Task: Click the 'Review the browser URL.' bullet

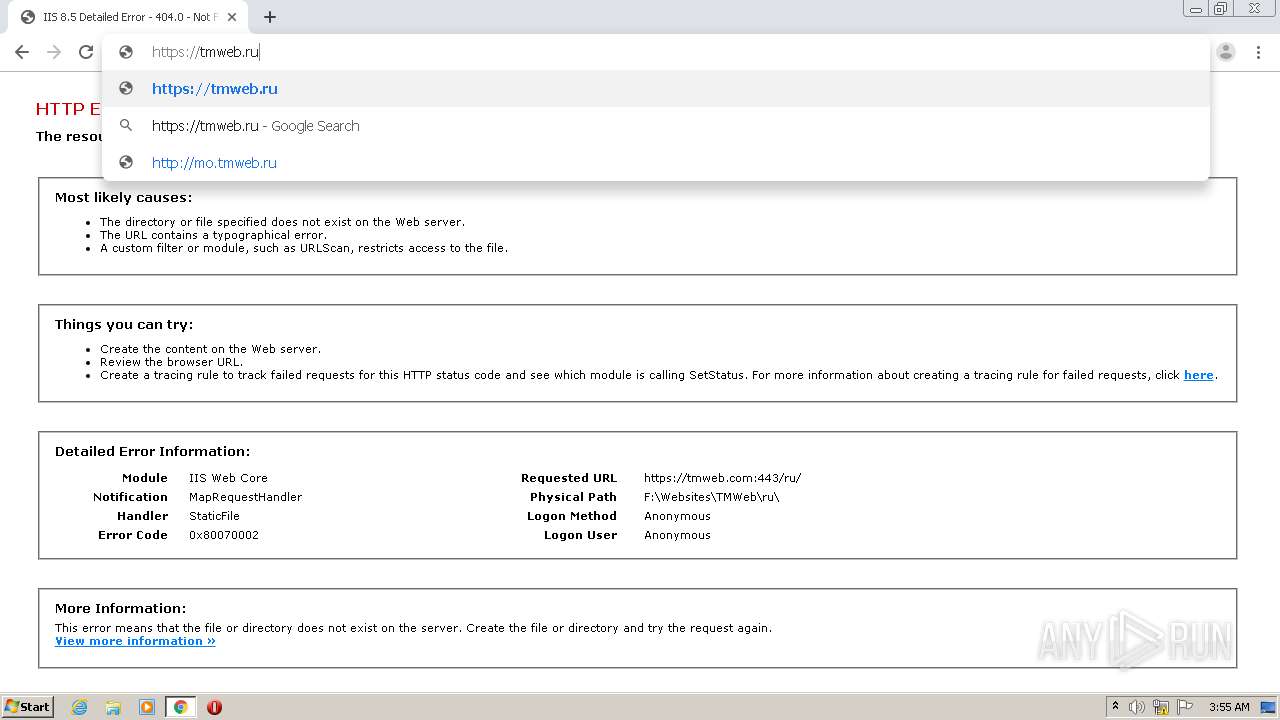Action: coord(171,362)
